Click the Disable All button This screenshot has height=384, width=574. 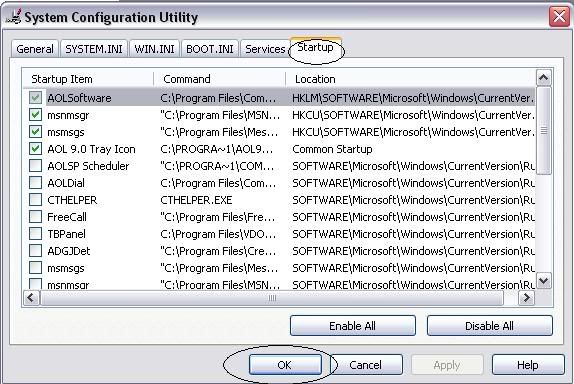[x=489, y=326]
